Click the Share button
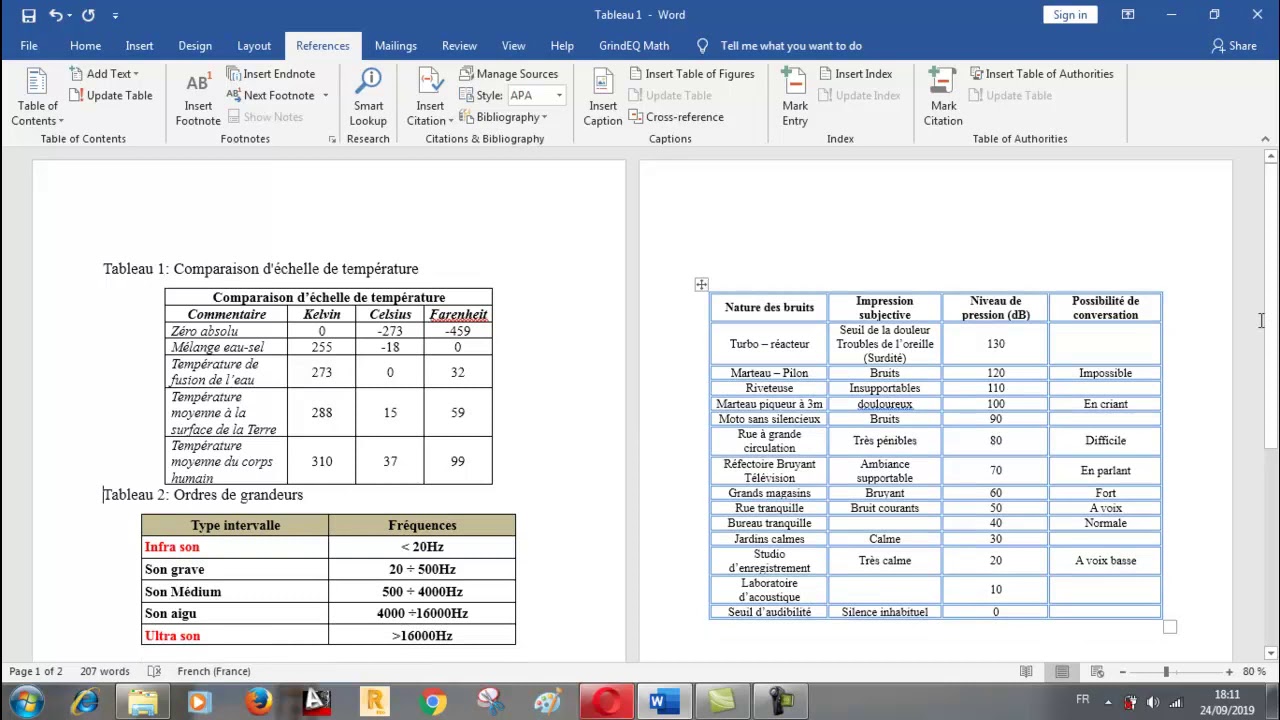The width and height of the screenshot is (1280, 720). pos(1234,46)
